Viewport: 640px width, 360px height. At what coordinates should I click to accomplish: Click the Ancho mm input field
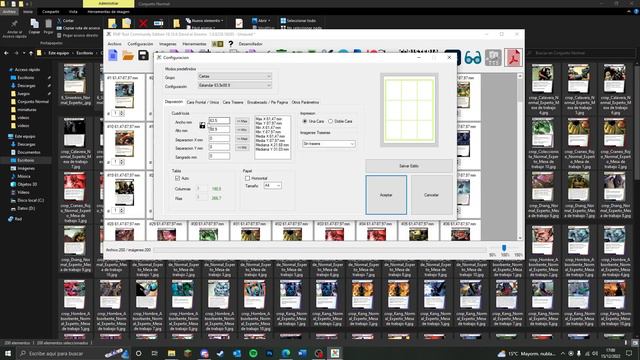tap(219, 121)
